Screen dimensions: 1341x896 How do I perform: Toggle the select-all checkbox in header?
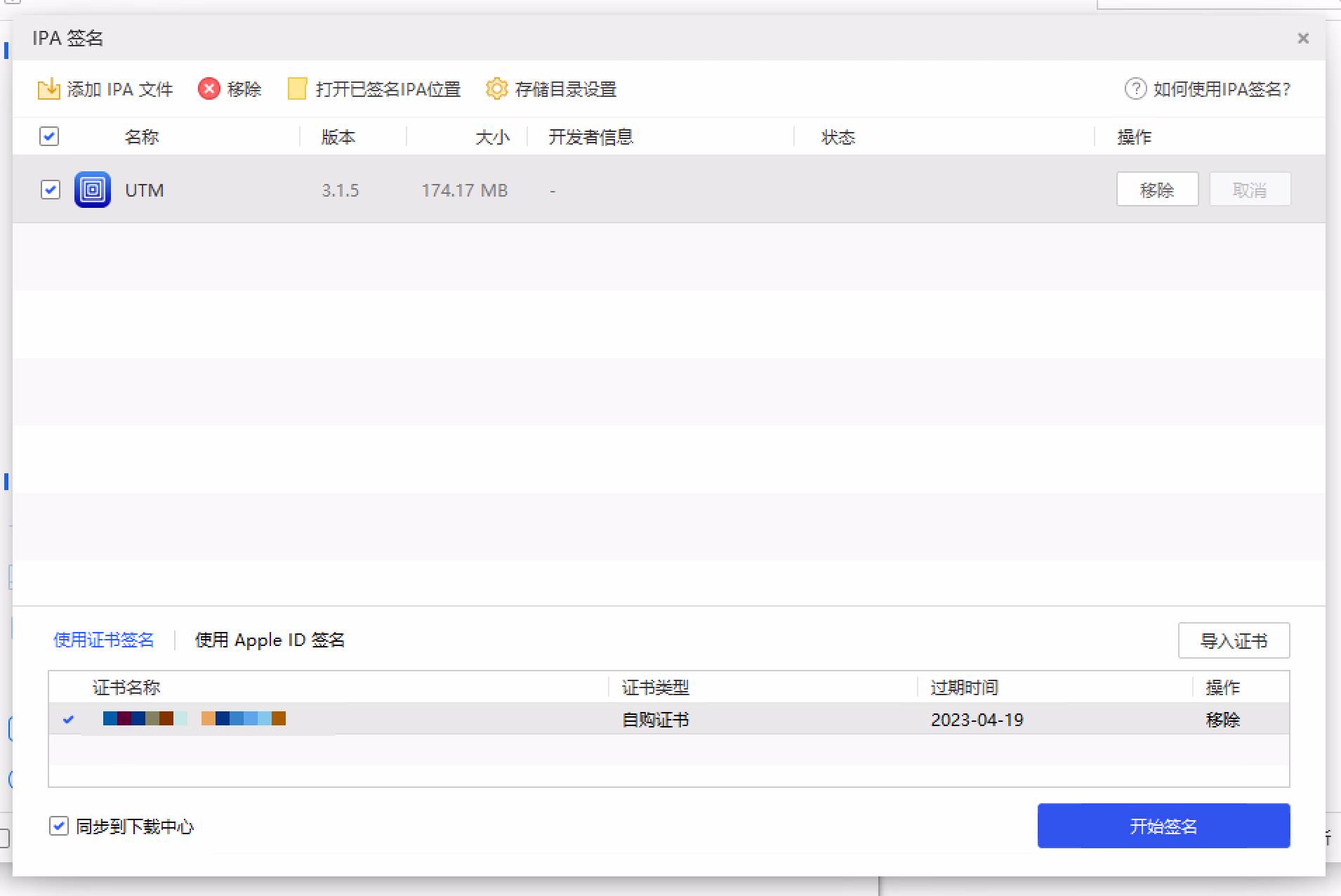click(x=49, y=136)
